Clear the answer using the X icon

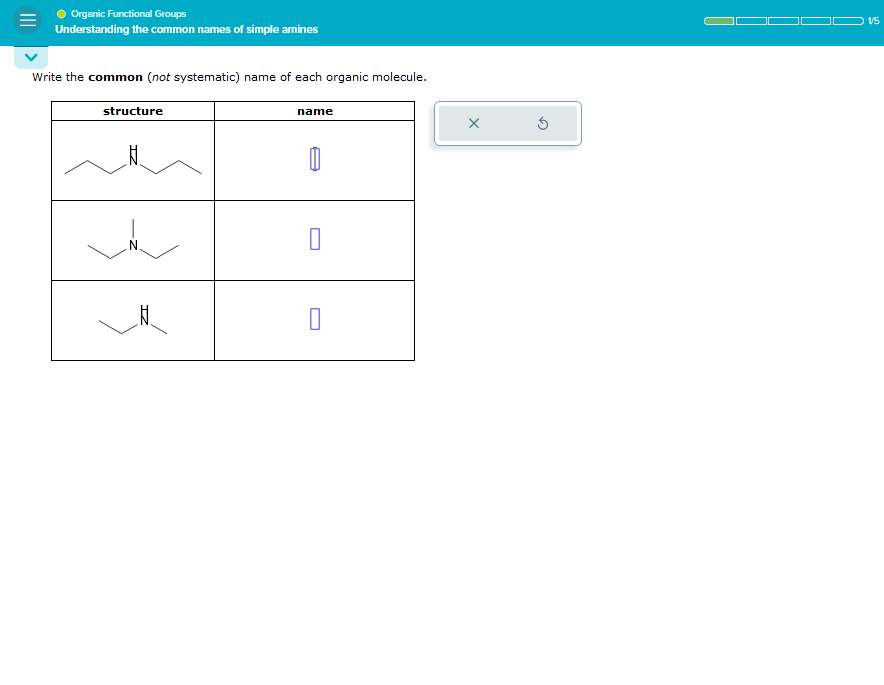473,123
